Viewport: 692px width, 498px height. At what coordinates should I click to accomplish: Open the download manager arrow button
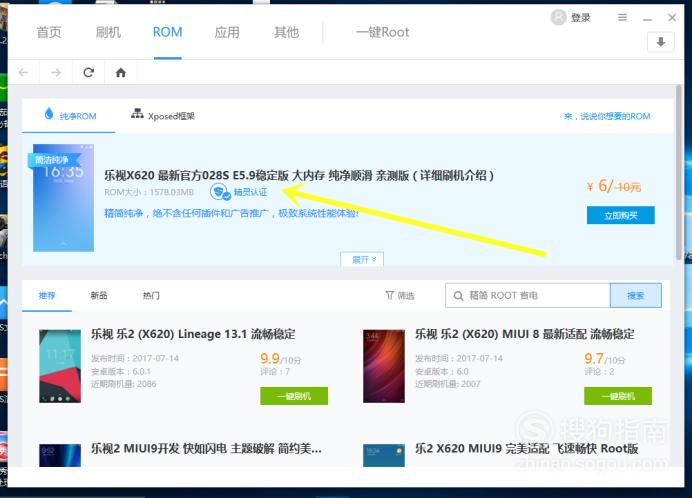tap(661, 42)
